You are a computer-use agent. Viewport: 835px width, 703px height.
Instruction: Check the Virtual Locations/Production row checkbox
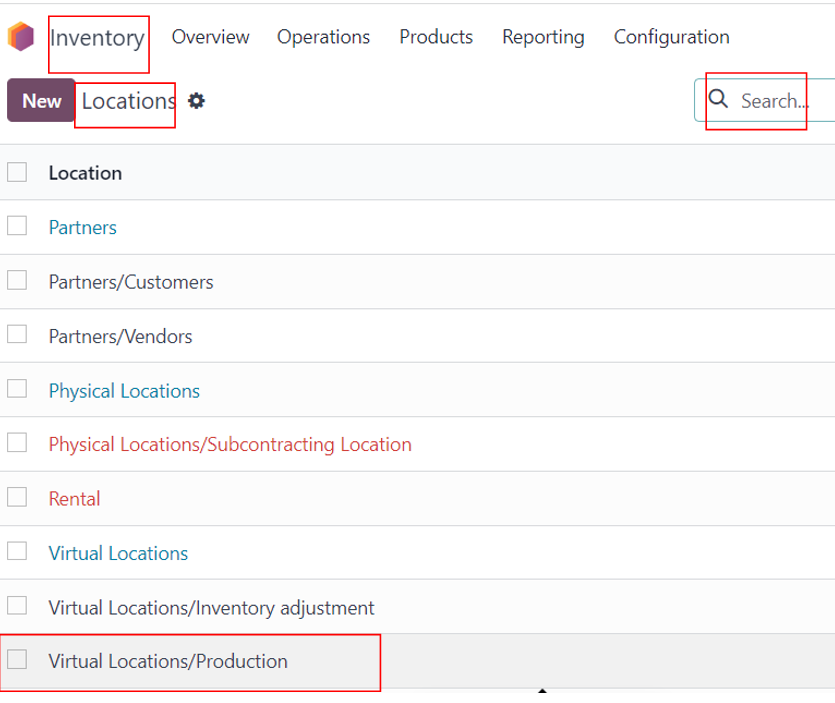pyautogui.click(x=17, y=659)
